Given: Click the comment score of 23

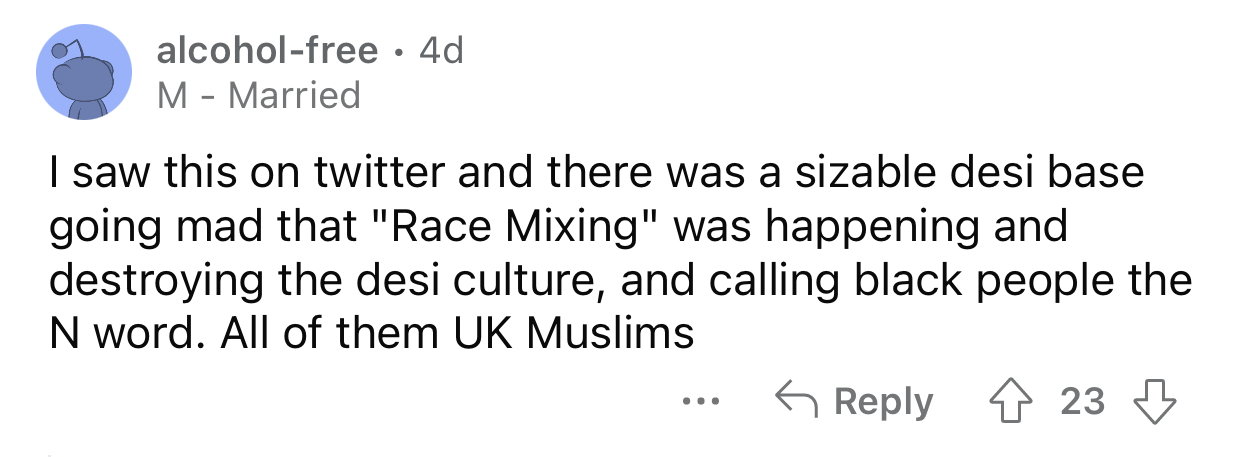Looking at the screenshot, I should [1083, 402].
